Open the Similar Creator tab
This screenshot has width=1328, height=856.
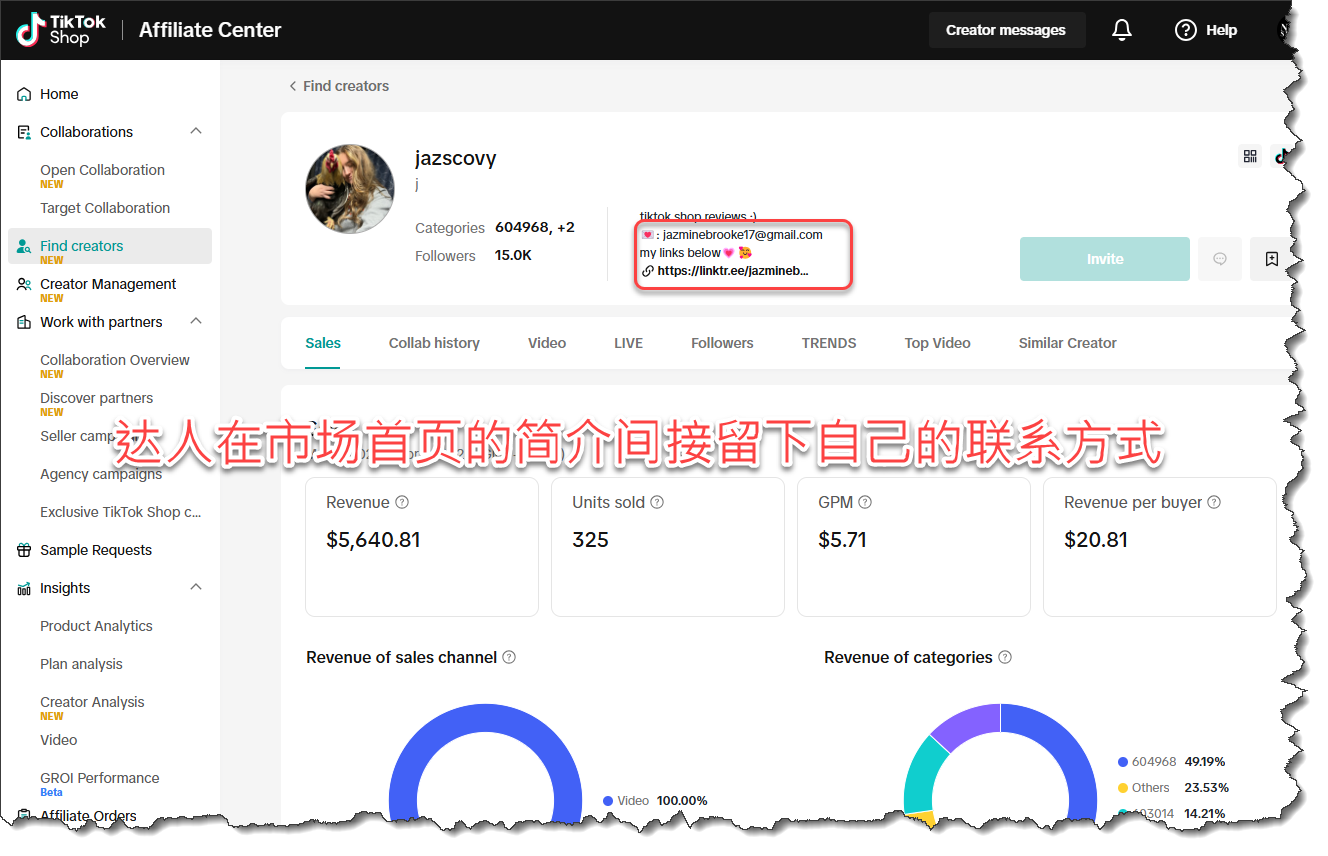pyautogui.click(x=1068, y=343)
